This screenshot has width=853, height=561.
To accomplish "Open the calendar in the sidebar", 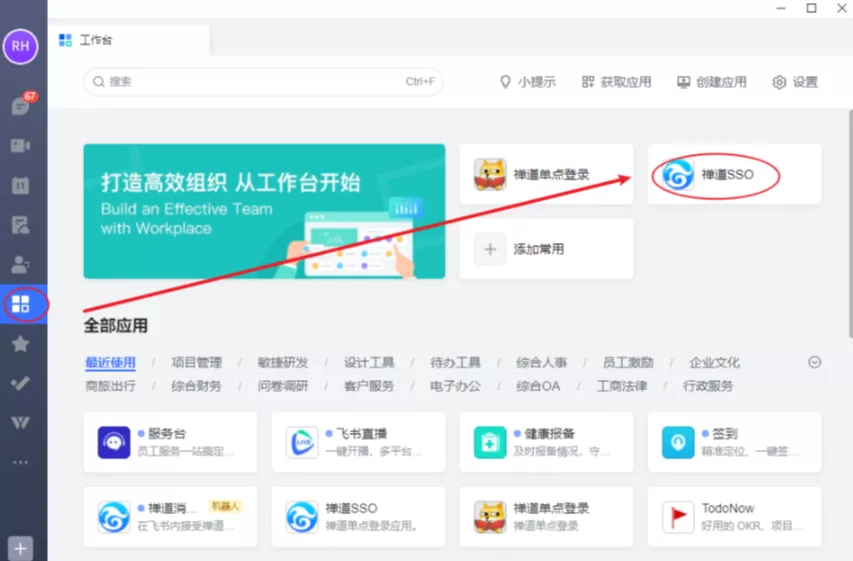I will point(21,185).
